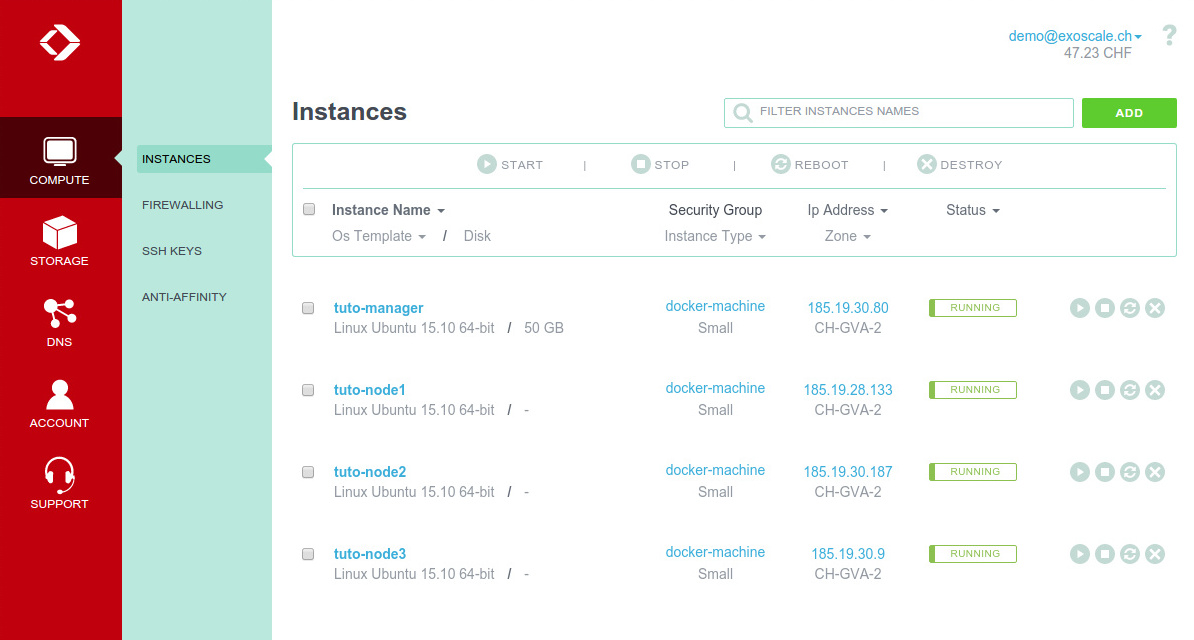Navigate to the DNS section
The width and height of the screenshot is (1194, 640).
60,322
